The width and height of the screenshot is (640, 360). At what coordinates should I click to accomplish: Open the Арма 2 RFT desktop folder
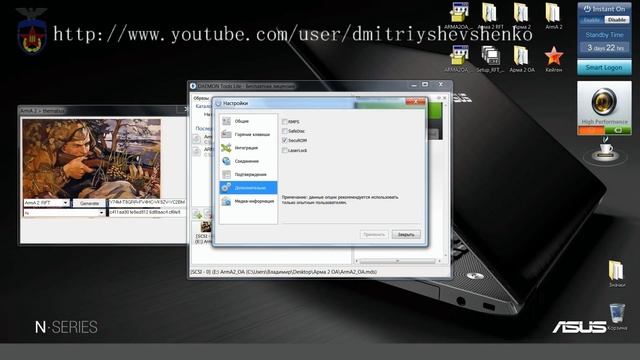(x=490, y=16)
